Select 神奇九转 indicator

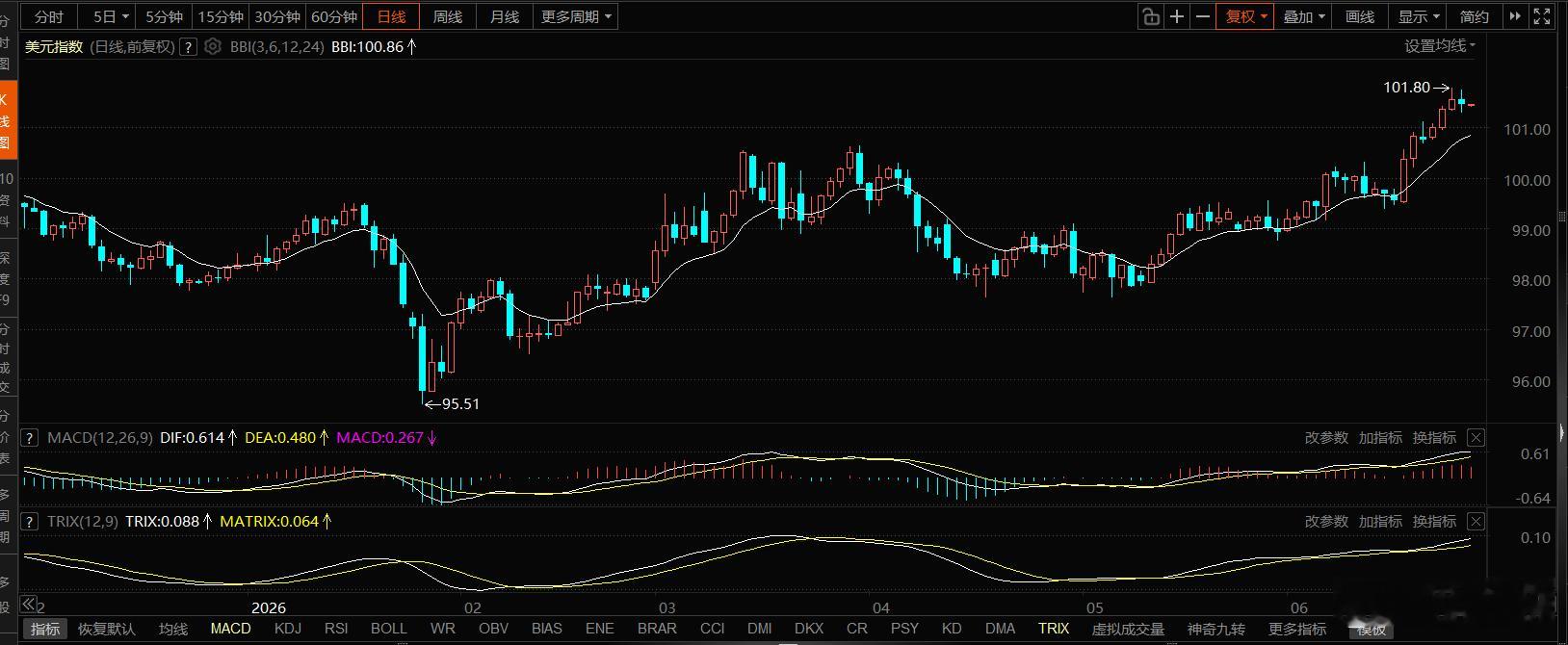(1216, 629)
